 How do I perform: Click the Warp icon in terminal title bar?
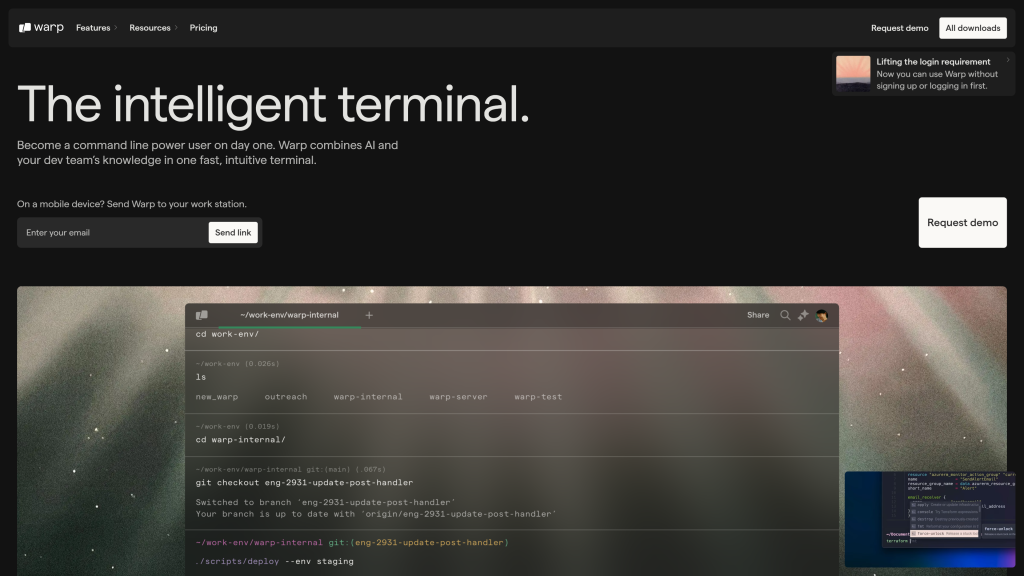coord(202,315)
